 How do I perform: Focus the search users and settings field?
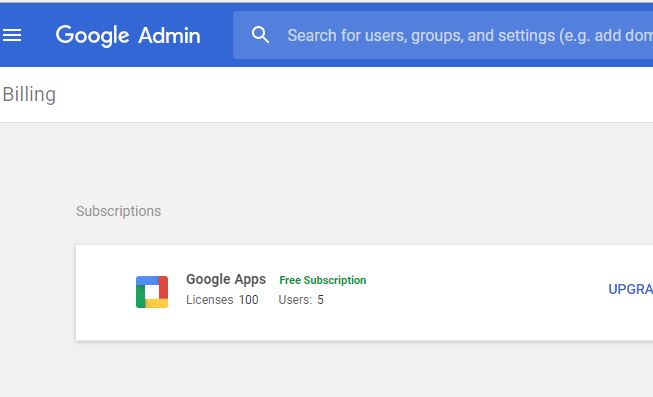(x=443, y=35)
